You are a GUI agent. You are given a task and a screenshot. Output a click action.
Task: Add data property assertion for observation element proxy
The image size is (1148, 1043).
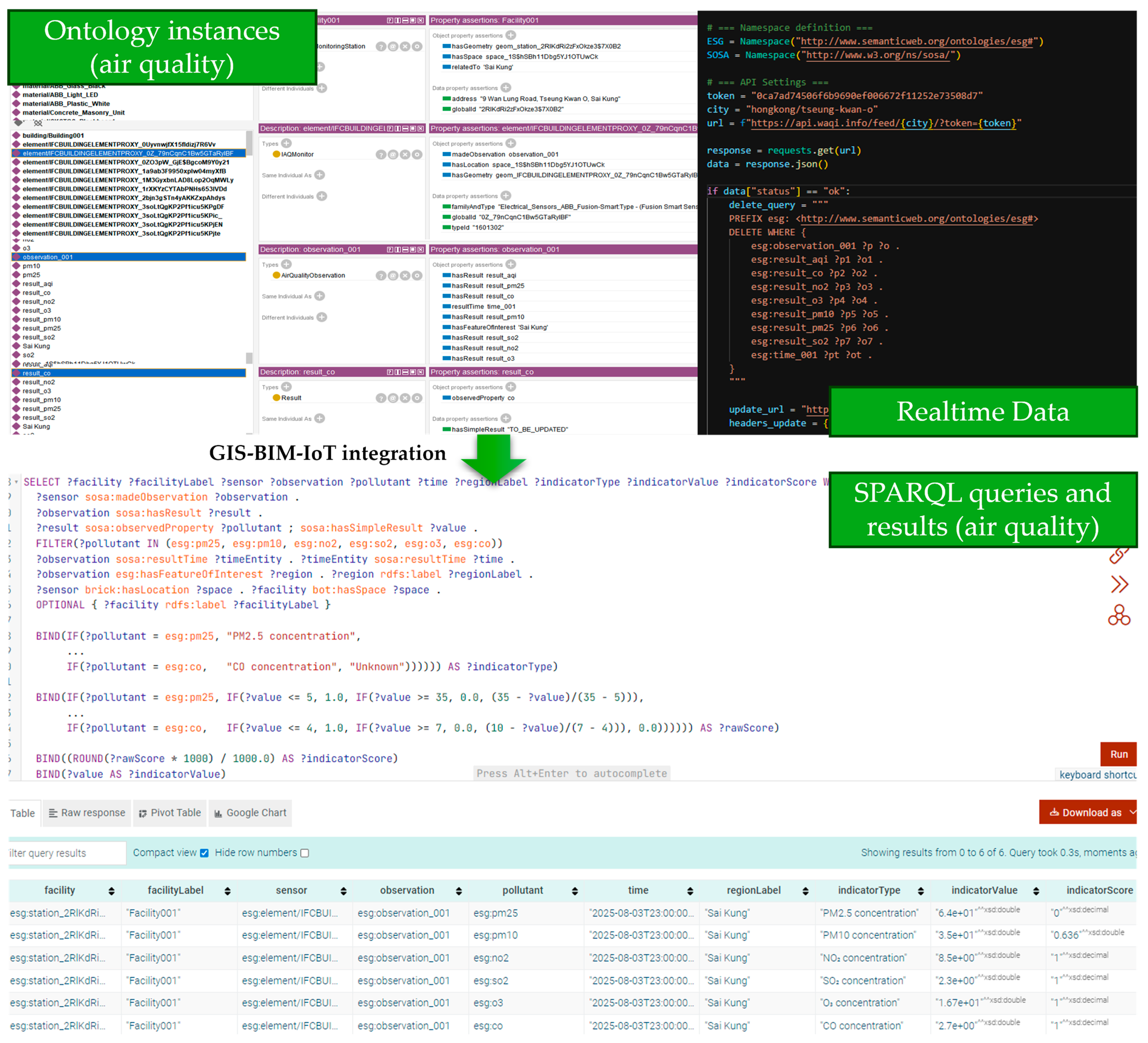point(506,195)
